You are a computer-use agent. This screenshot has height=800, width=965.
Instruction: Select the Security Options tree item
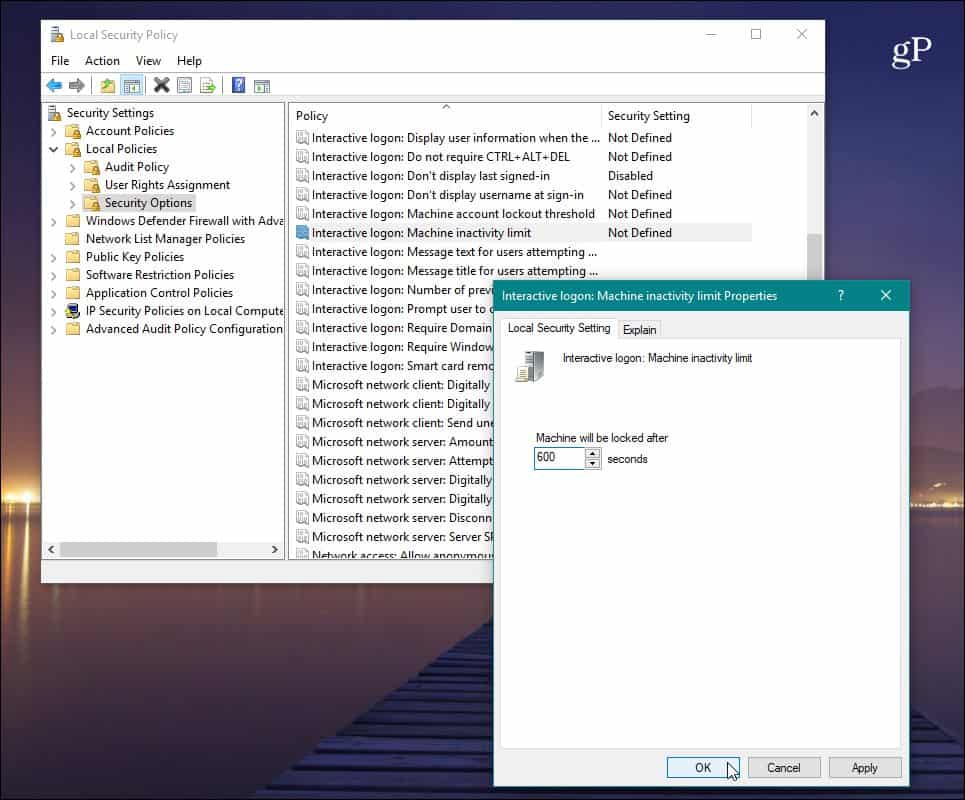pos(148,203)
